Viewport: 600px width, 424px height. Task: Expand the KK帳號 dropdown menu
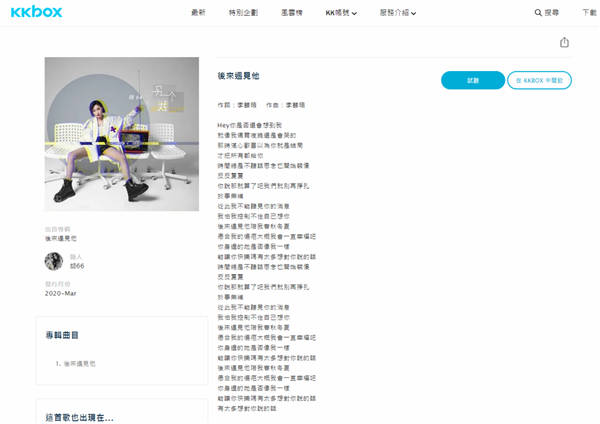pyautogui.click(x=341, y=13)
